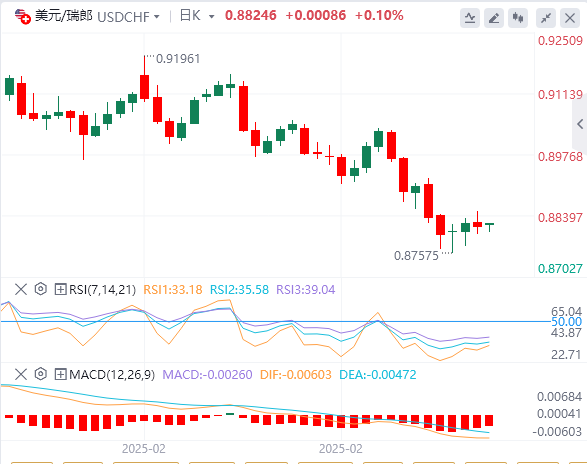Click the left 2025-02 date label
This screenshot has width=587, height=464.
coord(144,449)
